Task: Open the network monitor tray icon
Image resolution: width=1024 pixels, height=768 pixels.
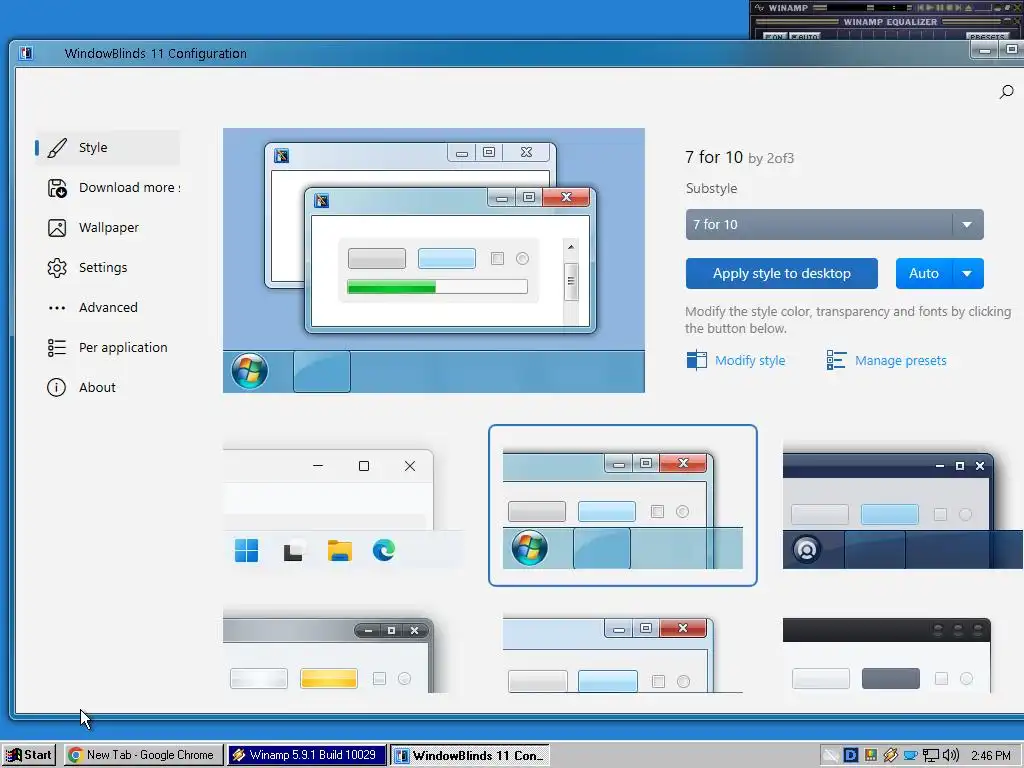Action: pos(930,756)
